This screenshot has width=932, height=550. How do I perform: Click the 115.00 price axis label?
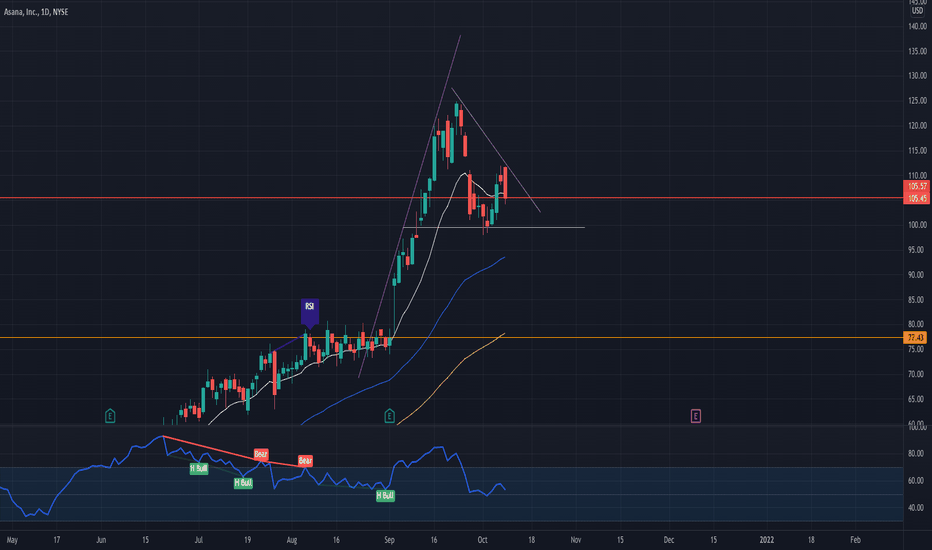pyautogui.click(x=917, y=150)
